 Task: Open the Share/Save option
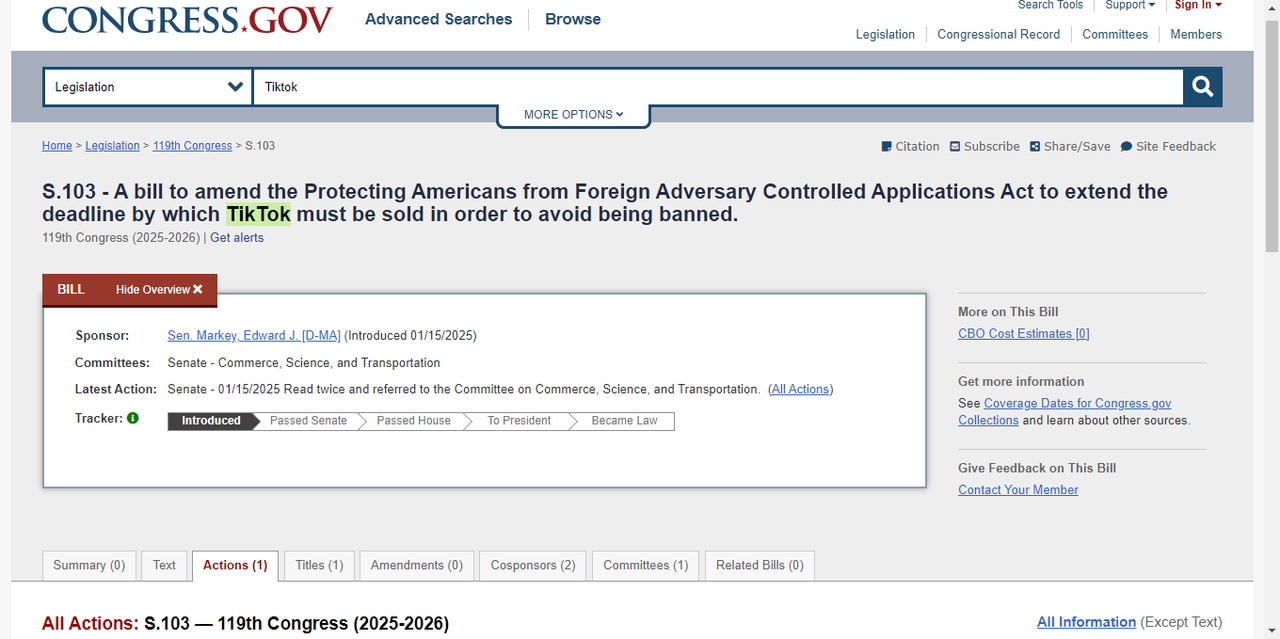pyautogui.click(x=1070, y=146)
